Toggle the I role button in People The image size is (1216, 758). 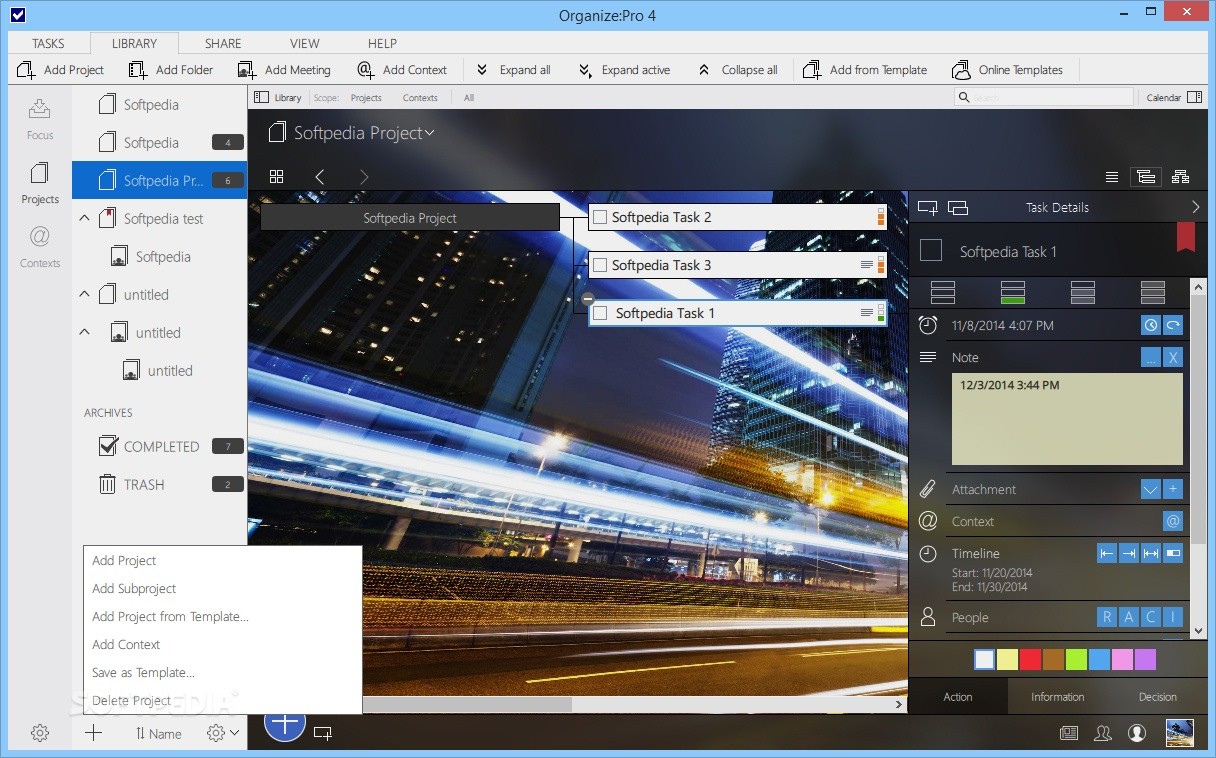[1173, 617]
